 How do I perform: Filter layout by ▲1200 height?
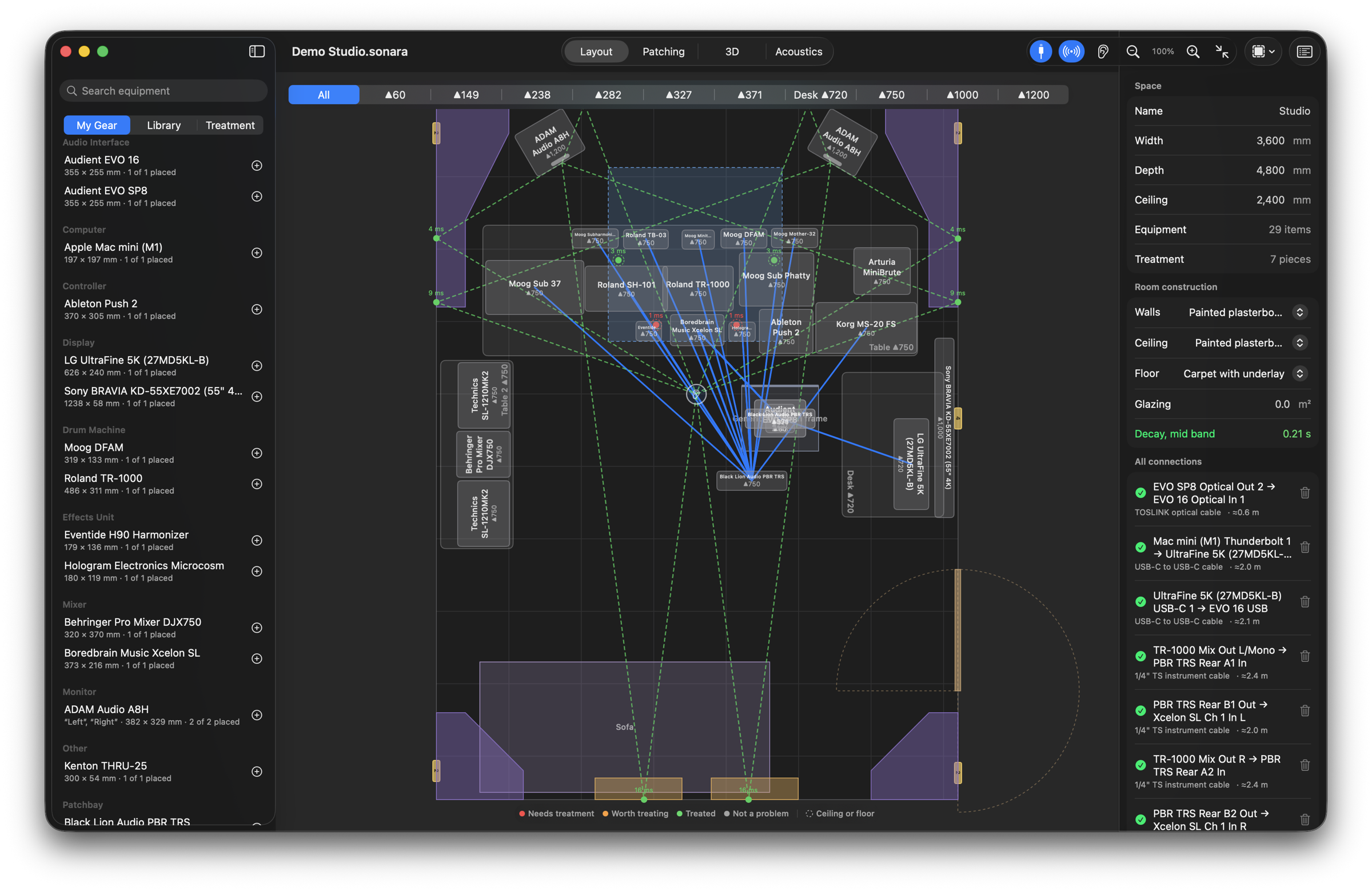1033,94
